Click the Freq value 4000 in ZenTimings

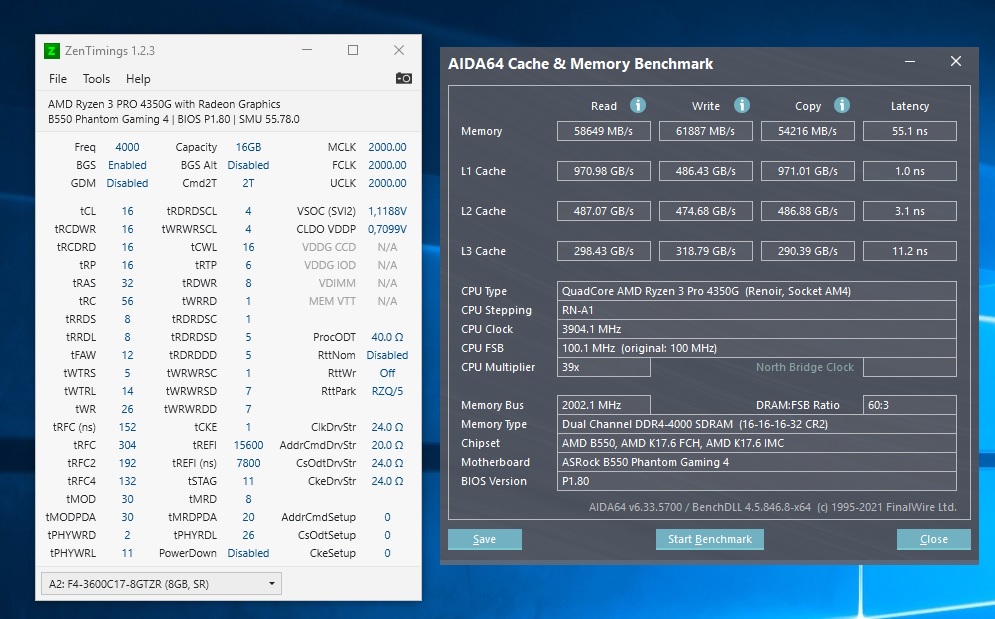coord(127,147)
